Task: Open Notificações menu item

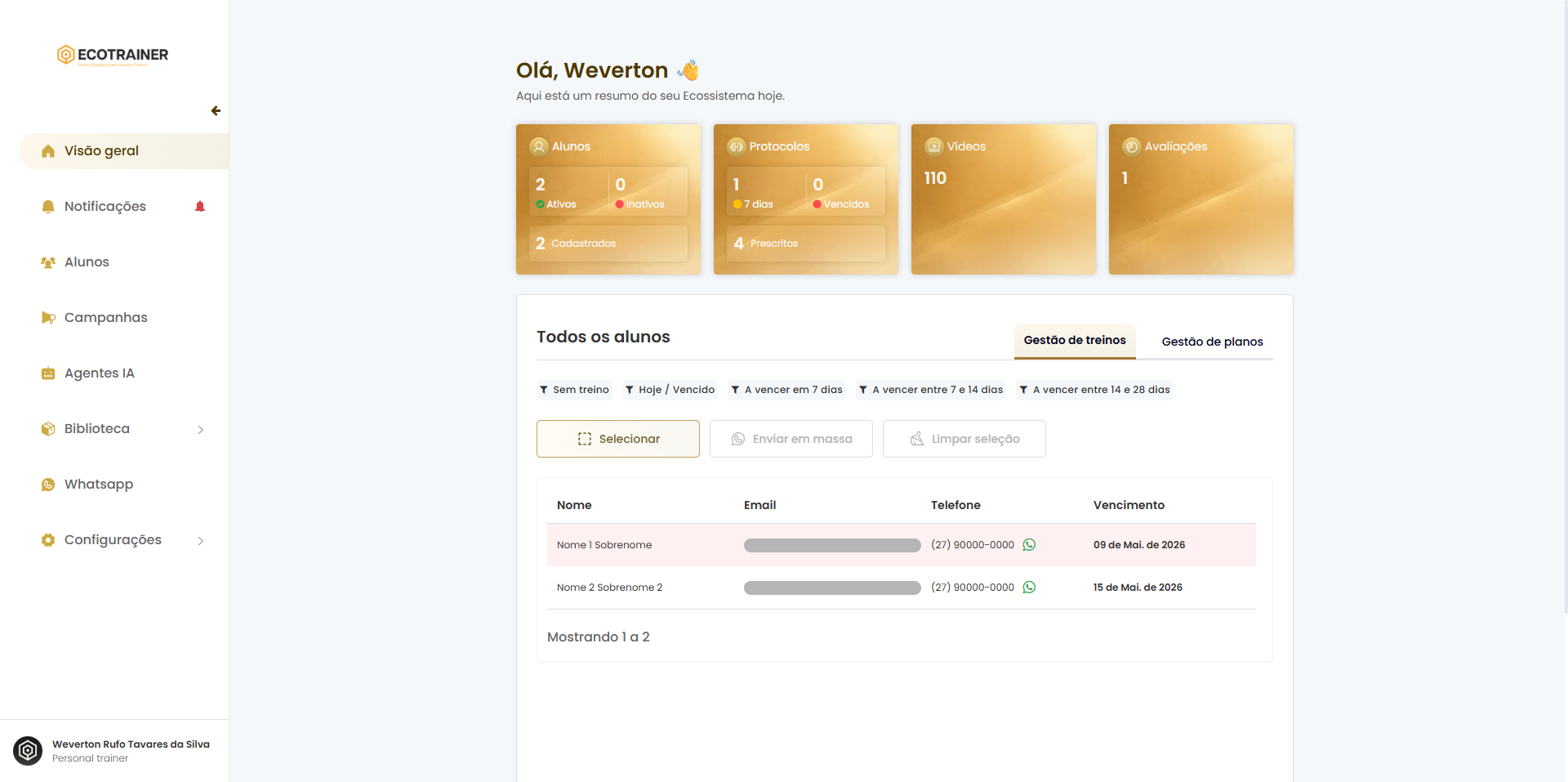Action: pyautogui.click(x=124, y=207)
